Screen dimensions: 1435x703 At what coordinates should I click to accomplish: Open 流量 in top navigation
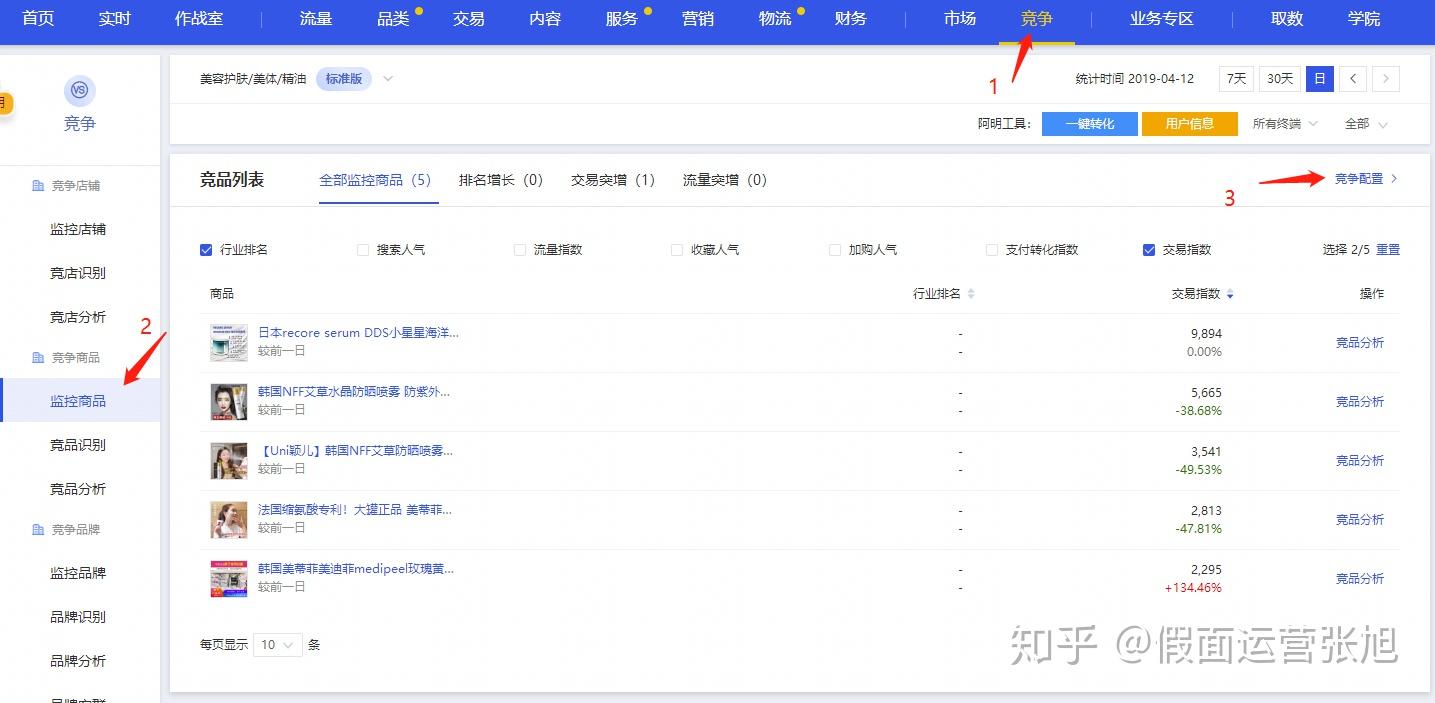316,19
